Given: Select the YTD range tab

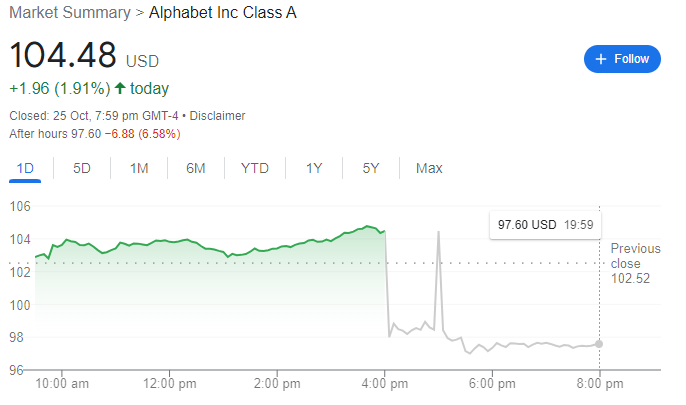Looking at the screenshot, I should pos(255,168).
